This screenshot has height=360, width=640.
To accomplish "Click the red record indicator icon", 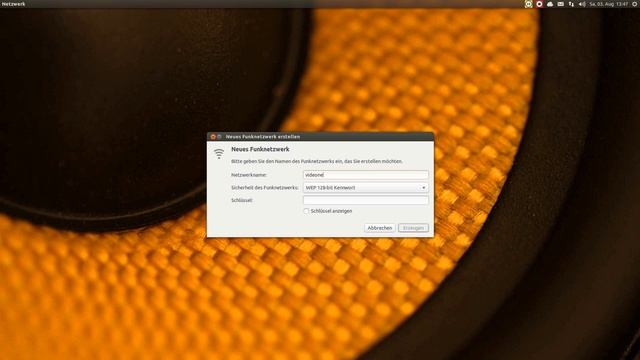I will click(x=539, y=4).
